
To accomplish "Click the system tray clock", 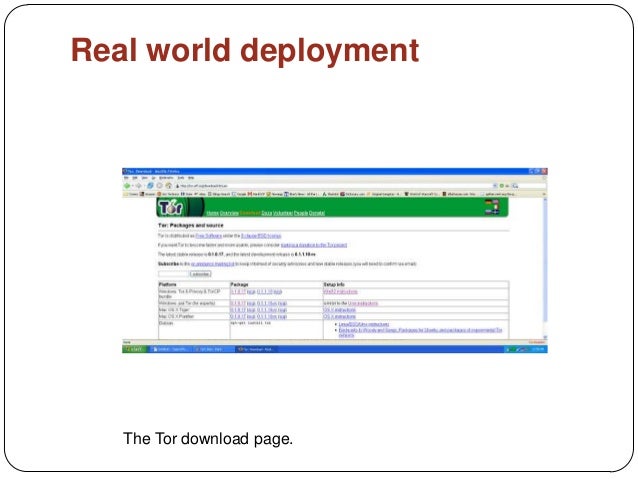I will 539,349.
